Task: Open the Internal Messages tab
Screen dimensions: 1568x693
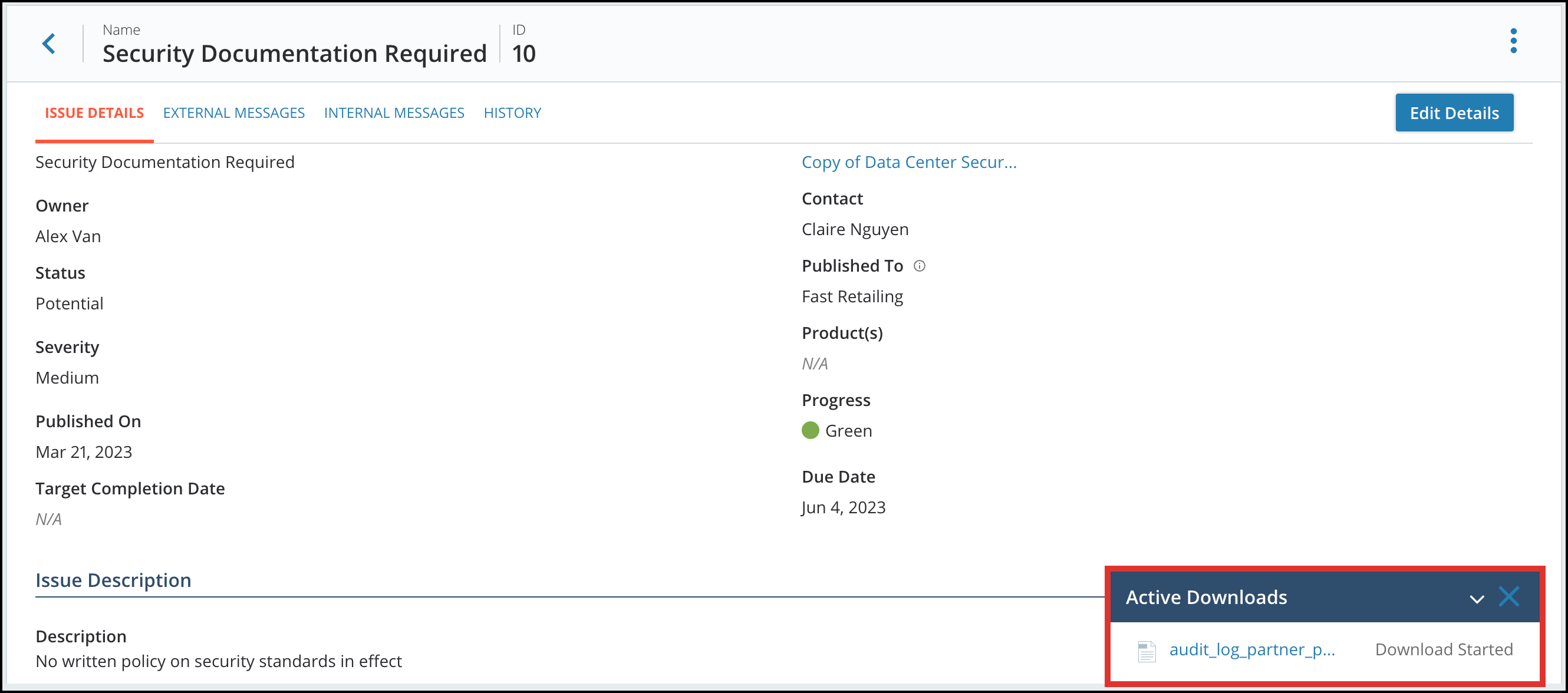Action: click(394, 113)
